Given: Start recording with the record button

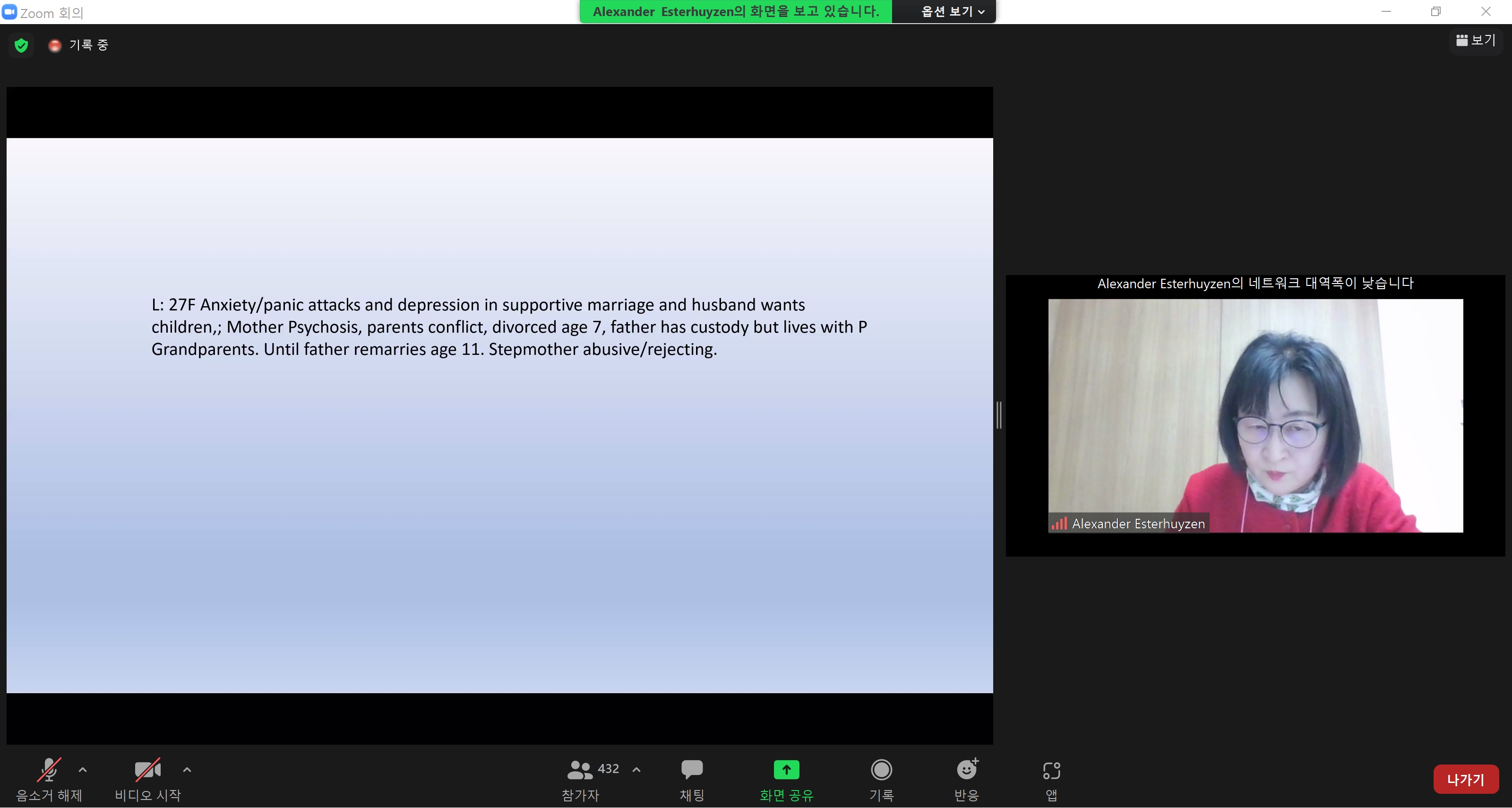Looking at the screenshot, I should tap(881, 780).
